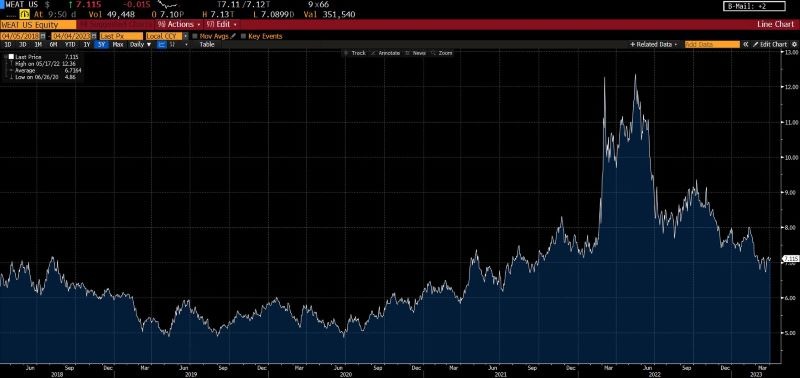
Task: Select the line chart type icon
Action: (x=162, y=44)
